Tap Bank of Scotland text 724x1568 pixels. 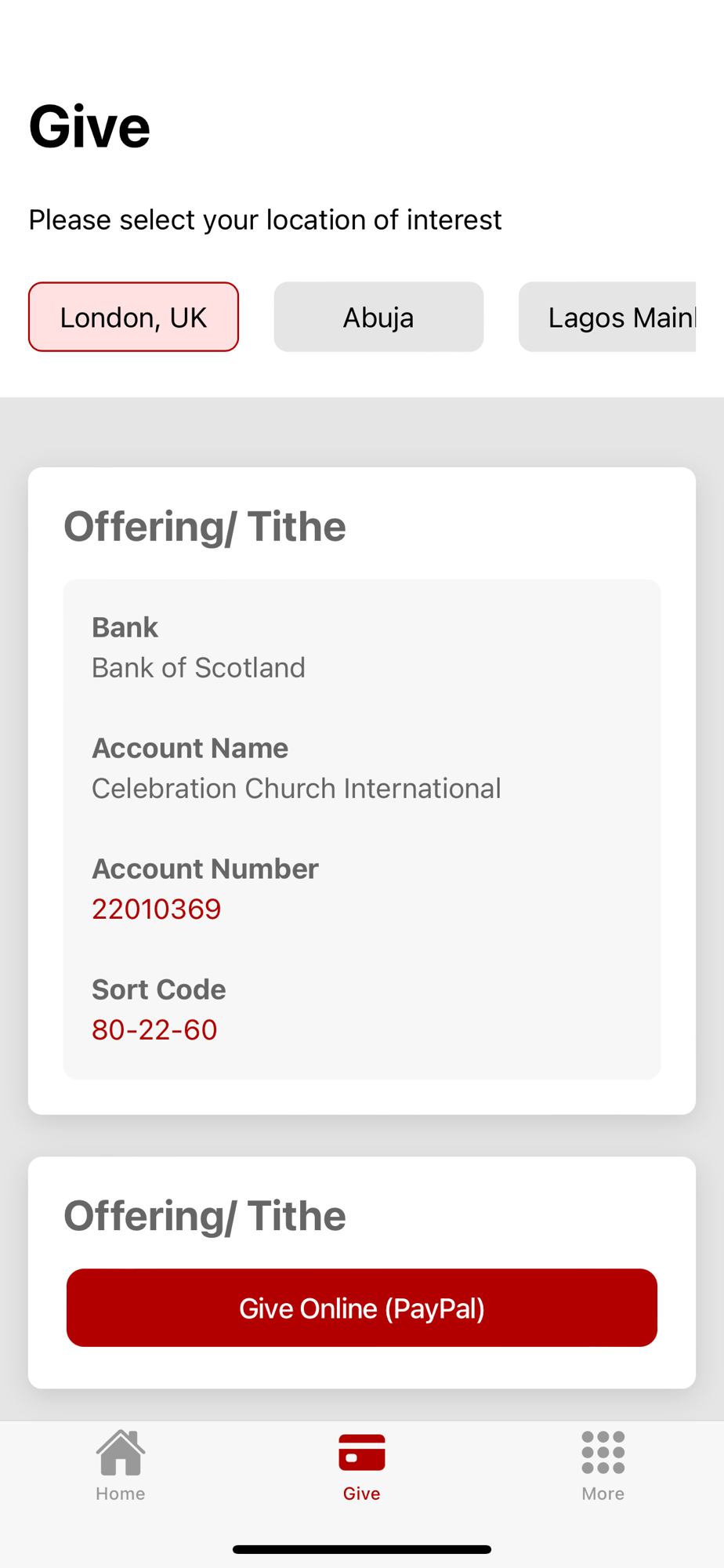point(198,667)
